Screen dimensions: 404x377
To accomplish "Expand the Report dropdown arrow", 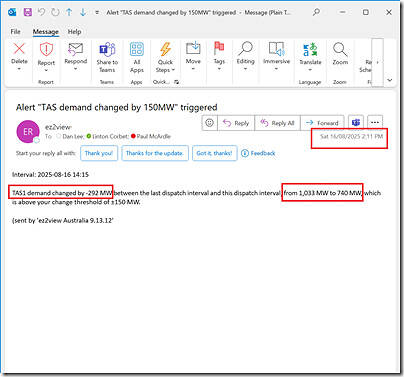I will (46, 70).
